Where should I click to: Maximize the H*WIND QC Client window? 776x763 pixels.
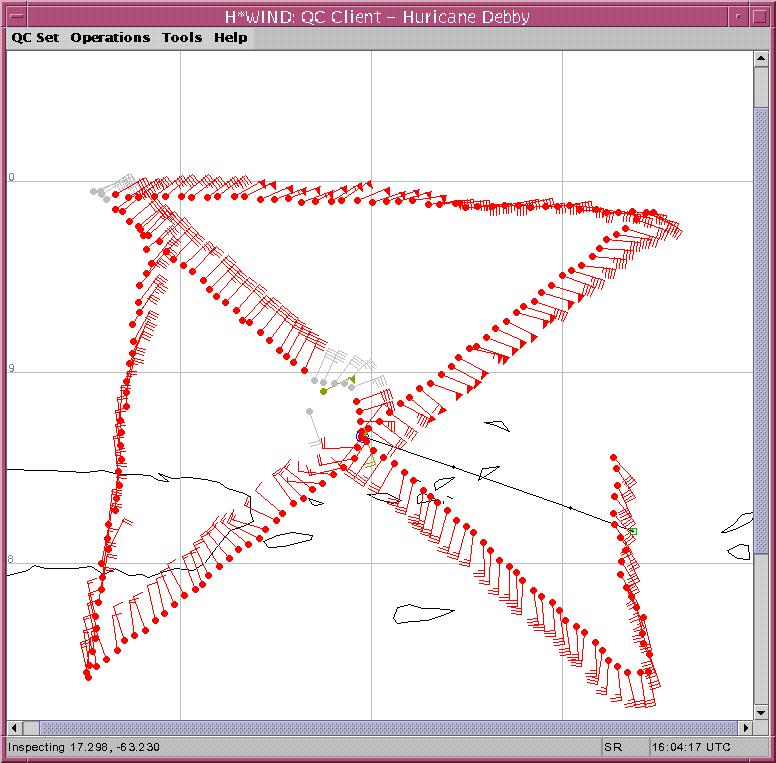point(760,16)
